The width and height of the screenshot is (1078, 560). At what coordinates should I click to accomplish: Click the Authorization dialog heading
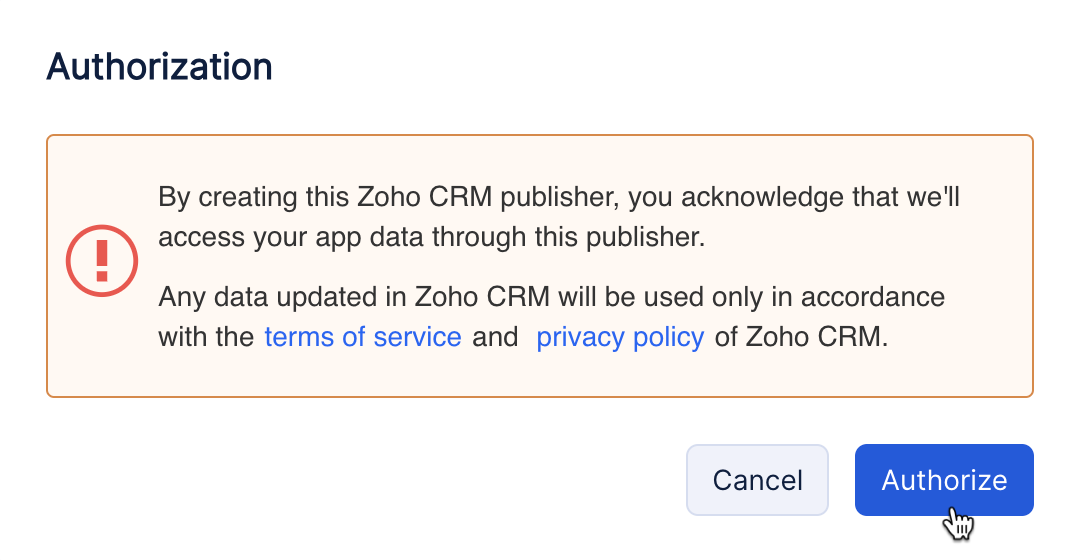click(x=160, y=67)
